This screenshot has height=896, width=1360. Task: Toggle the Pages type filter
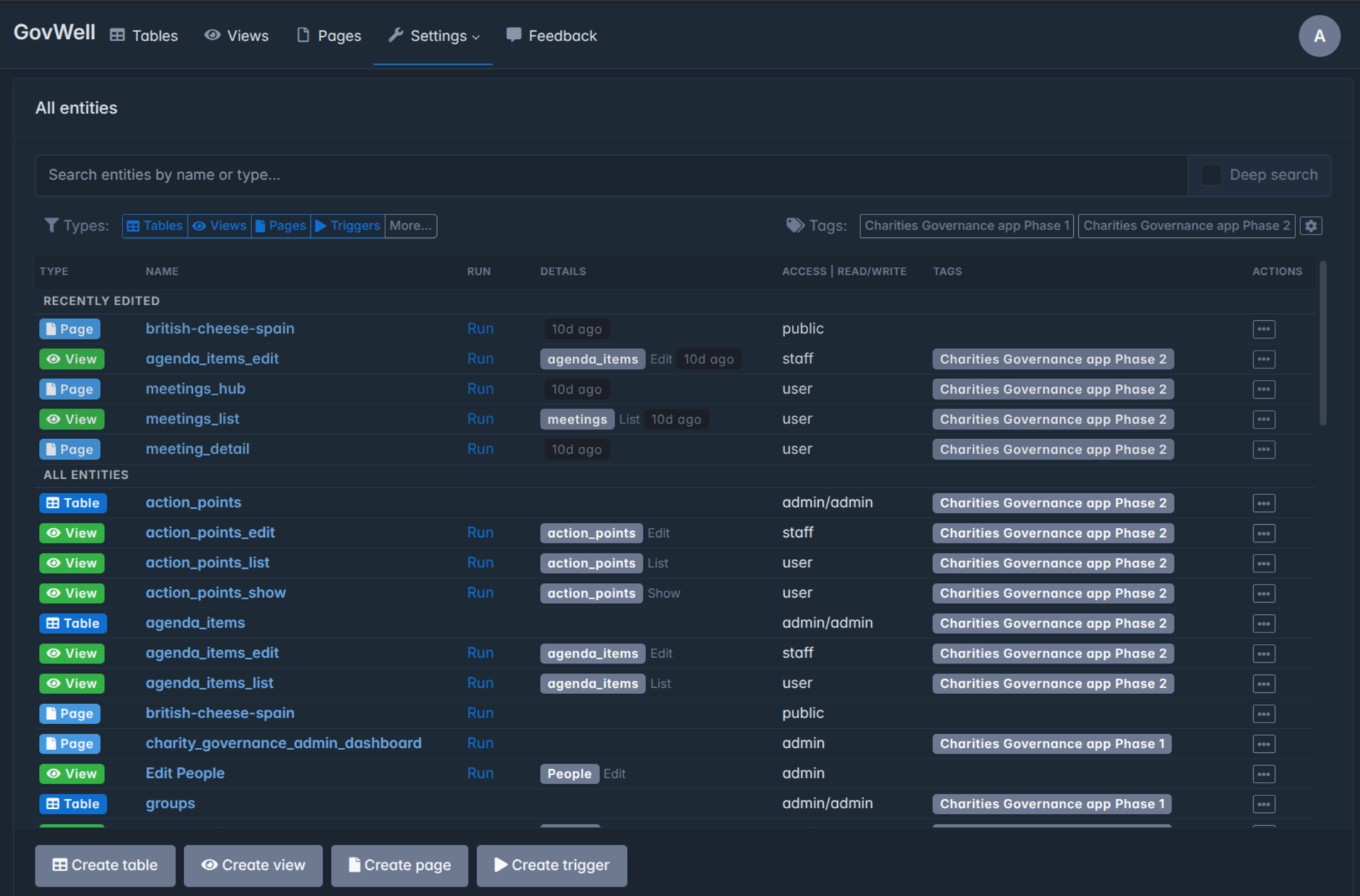281,226
